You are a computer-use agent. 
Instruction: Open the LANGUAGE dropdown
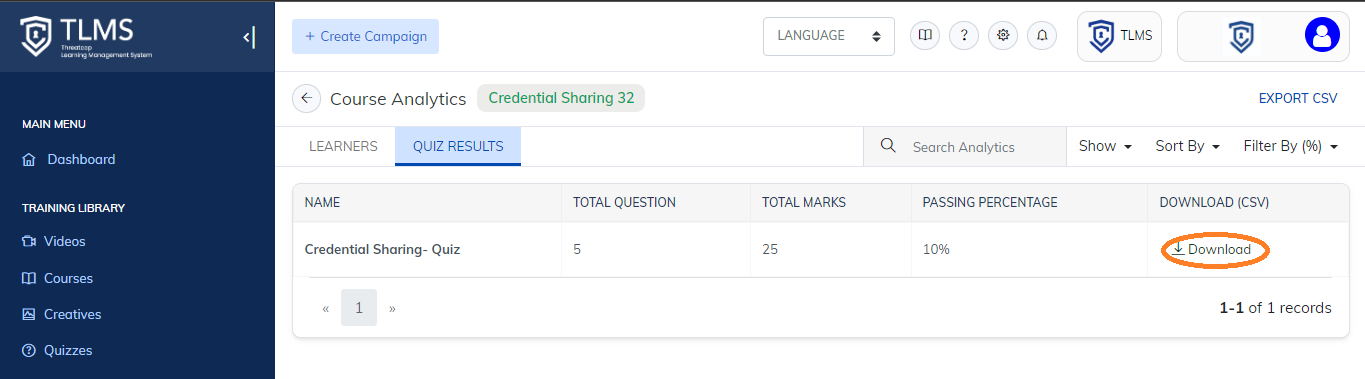(829, 36)
